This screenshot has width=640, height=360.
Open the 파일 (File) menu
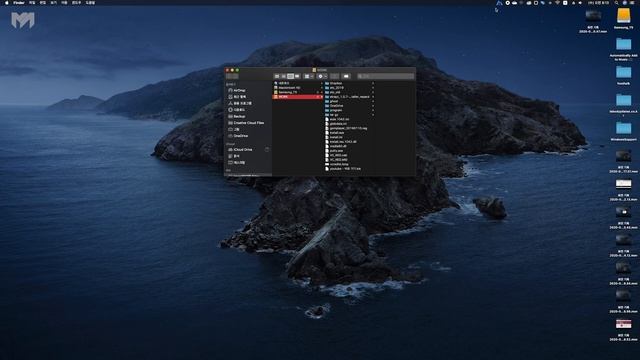pyautogui.click(x=32, y=2)
